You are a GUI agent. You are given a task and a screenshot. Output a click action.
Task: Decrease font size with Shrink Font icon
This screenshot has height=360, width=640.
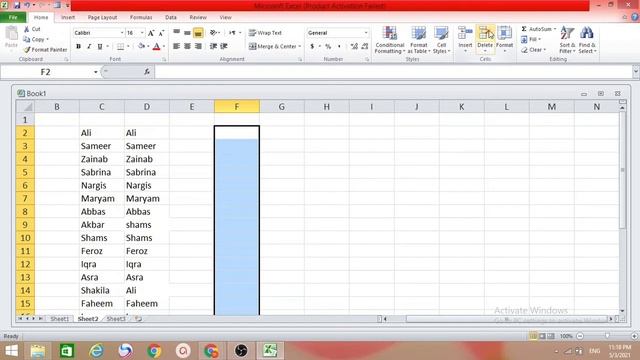point(161,33)
